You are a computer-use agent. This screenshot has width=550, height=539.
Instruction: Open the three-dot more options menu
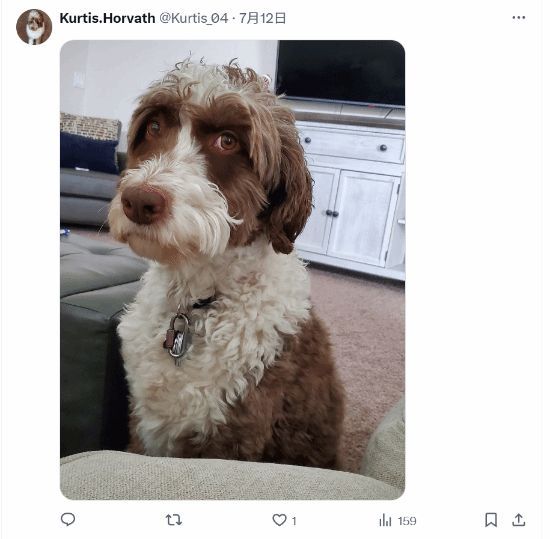click(x=518, y=18)
